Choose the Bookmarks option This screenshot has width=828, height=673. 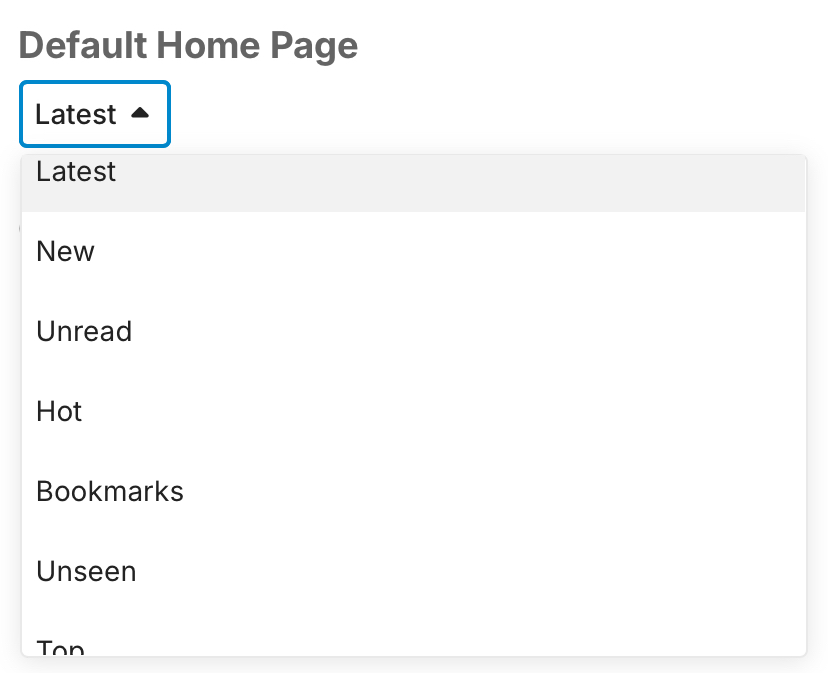(x=110, y=491)
